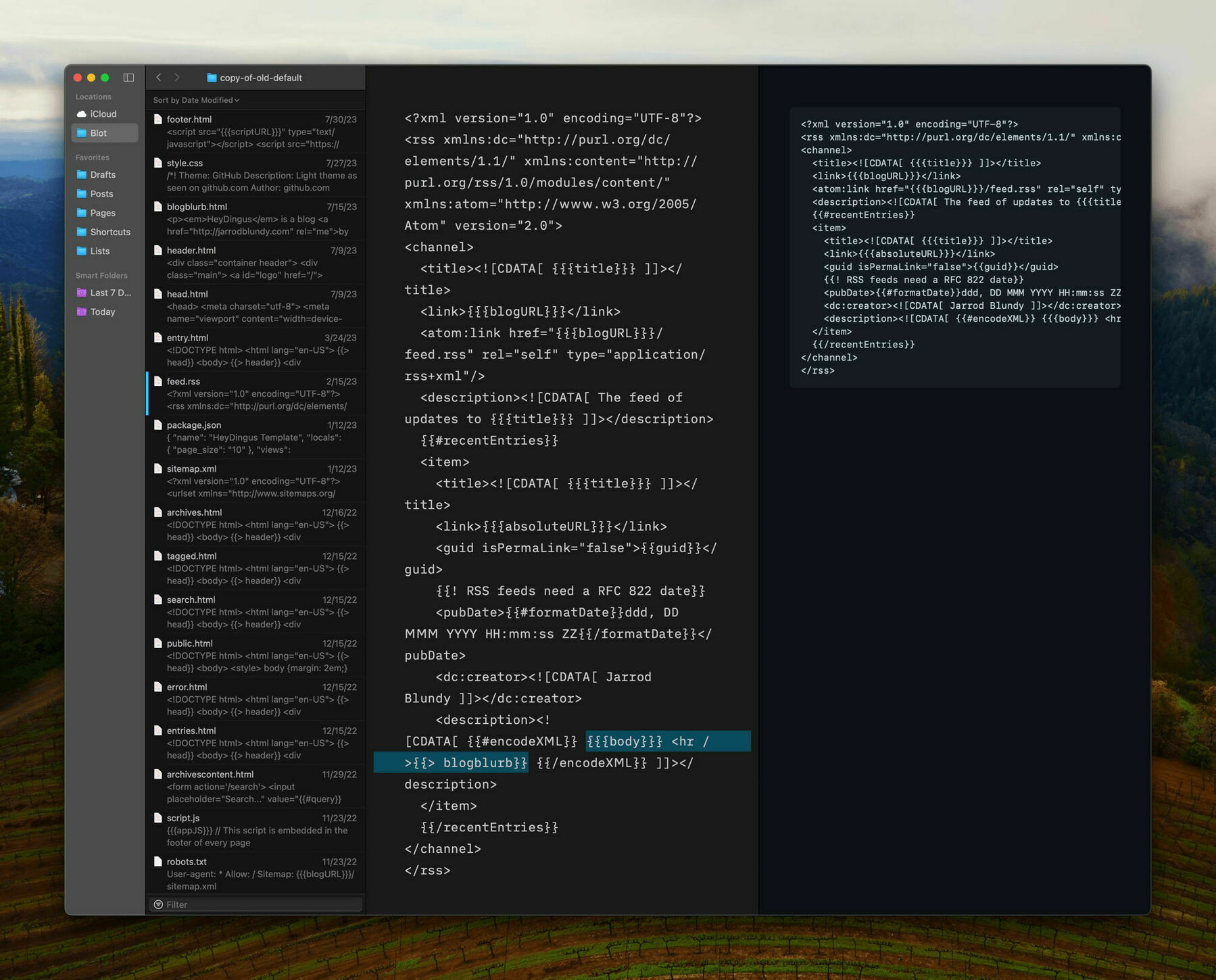The image size is (1216, 980).
Task: Select the archives.html file name
Action: (194, 512)
